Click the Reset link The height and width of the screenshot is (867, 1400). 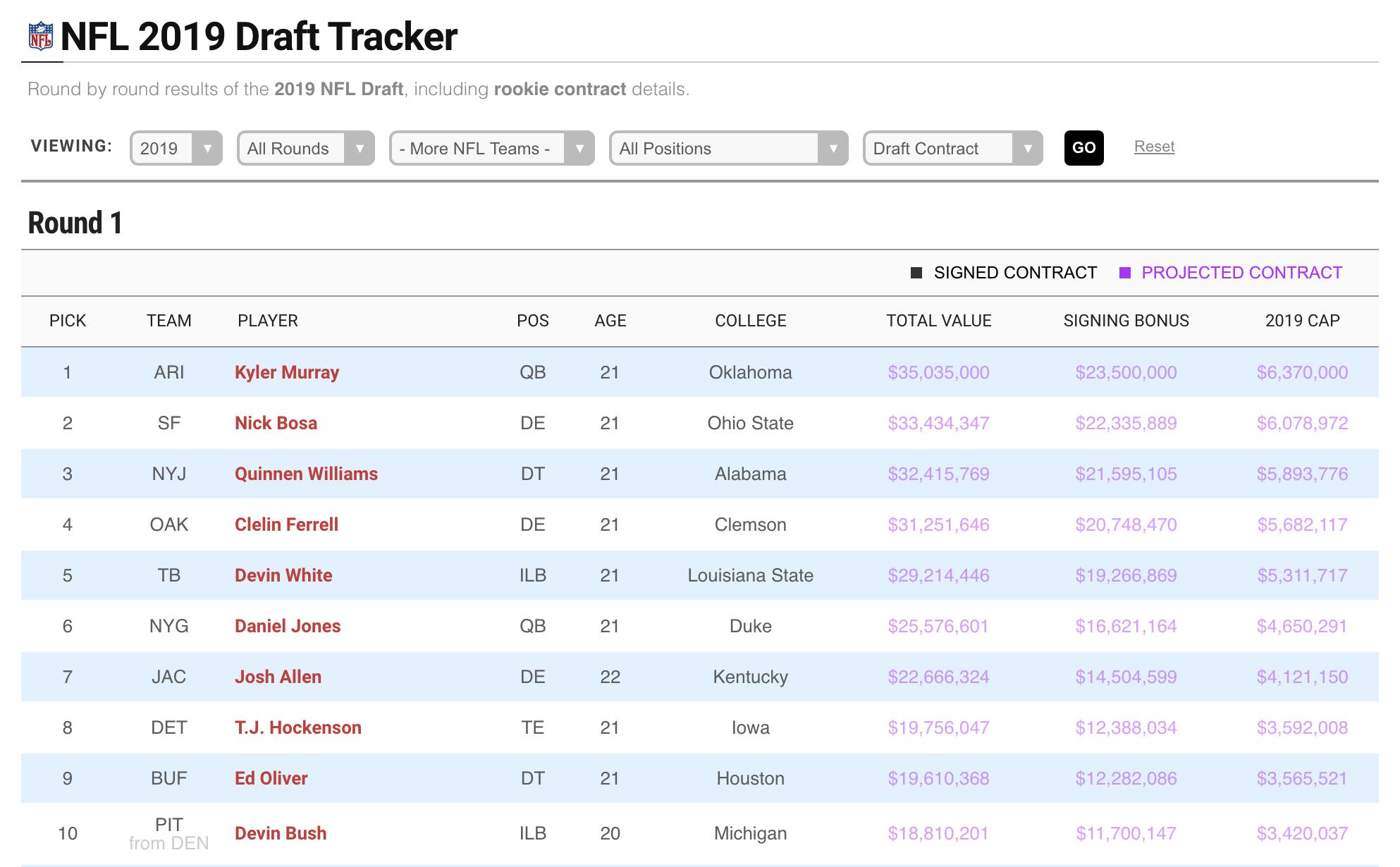click(x=1154, y=147)
